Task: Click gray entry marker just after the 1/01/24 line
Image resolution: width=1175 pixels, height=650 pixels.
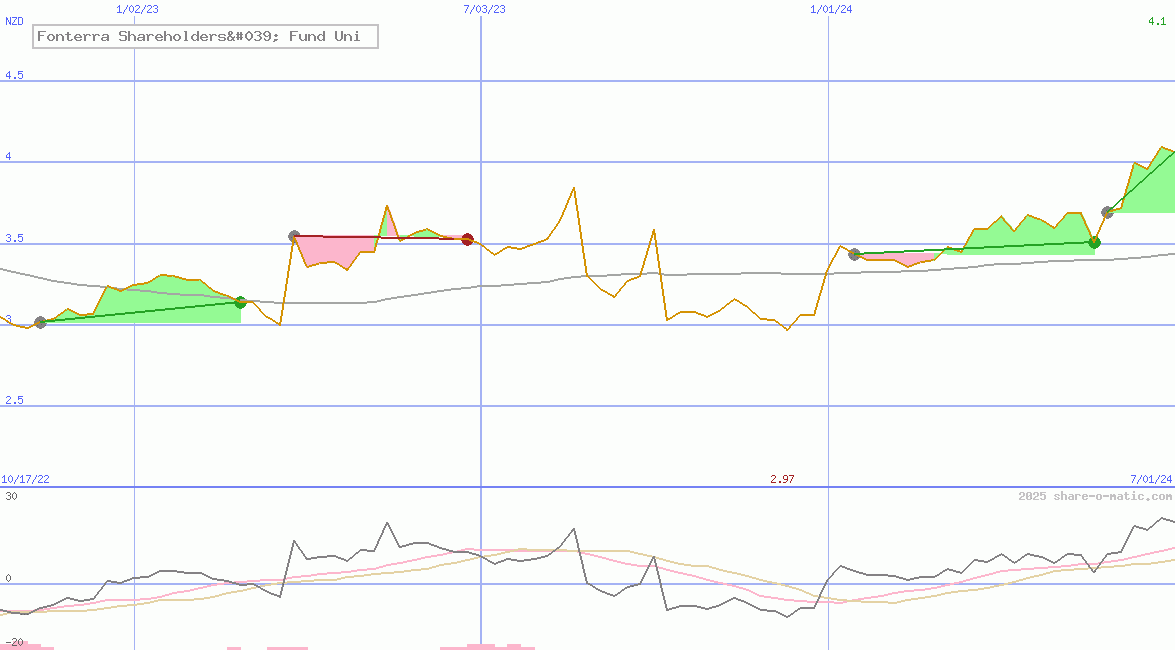Action: tap(854, 254)
